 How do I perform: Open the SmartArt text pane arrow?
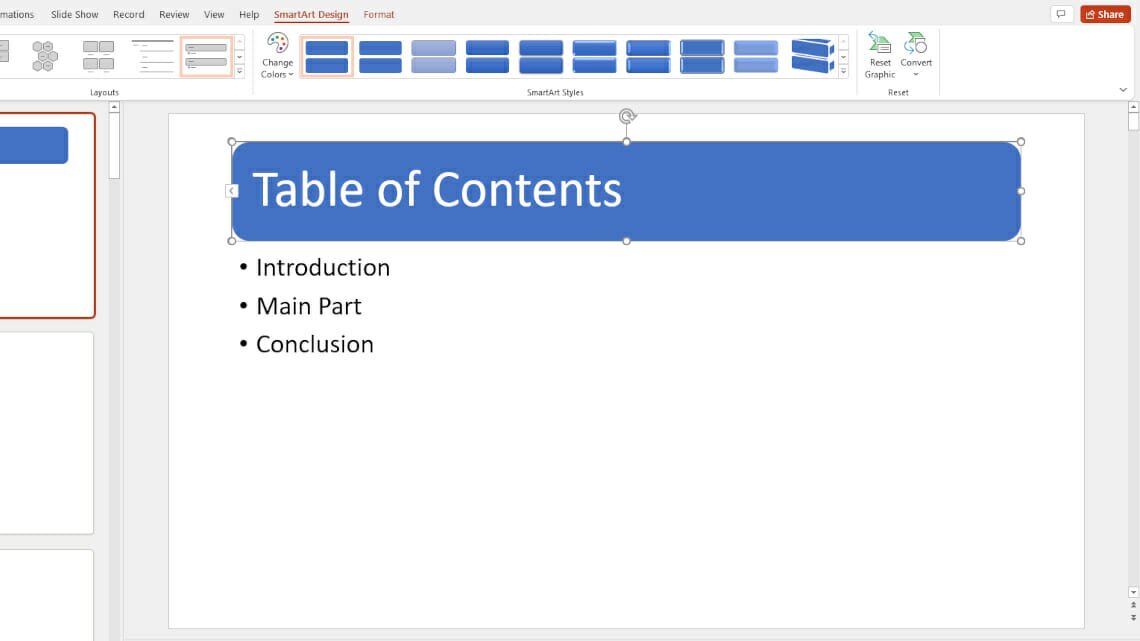pos(232,191)
